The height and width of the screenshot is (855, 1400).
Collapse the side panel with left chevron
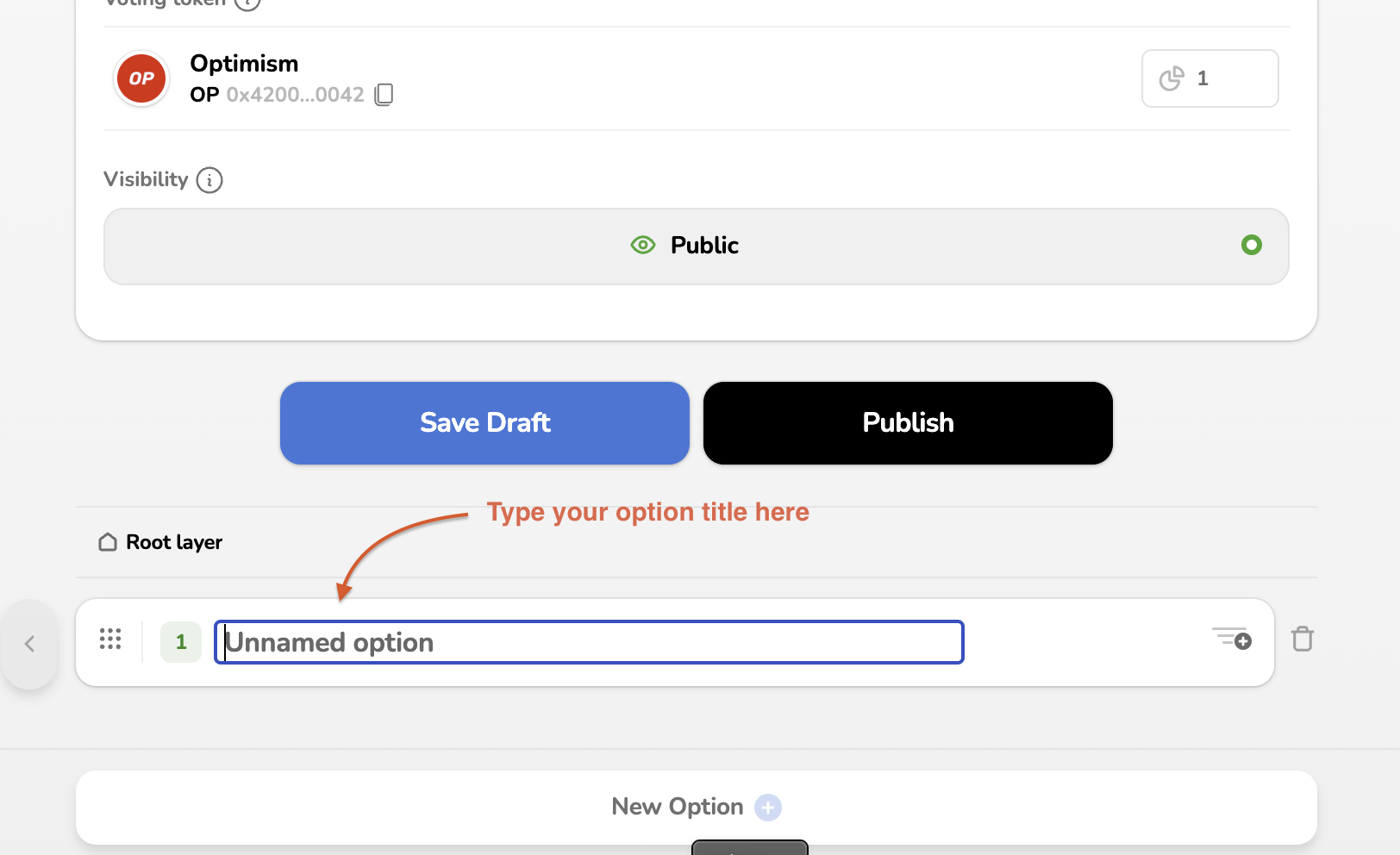(x=30, y=644)
